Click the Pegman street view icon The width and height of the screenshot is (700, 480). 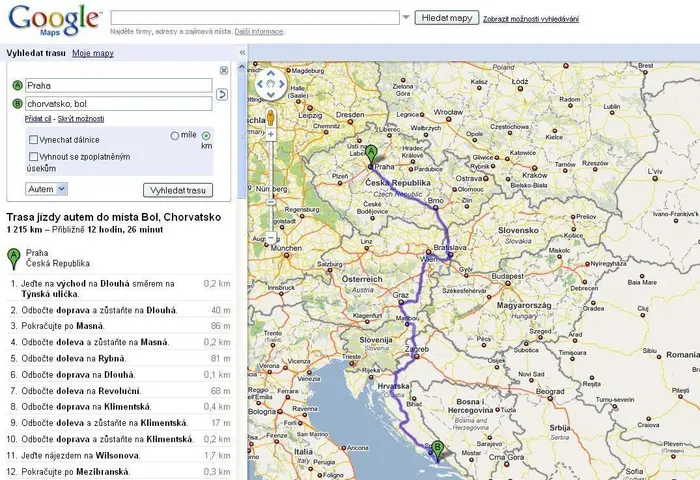coord(271,118)
